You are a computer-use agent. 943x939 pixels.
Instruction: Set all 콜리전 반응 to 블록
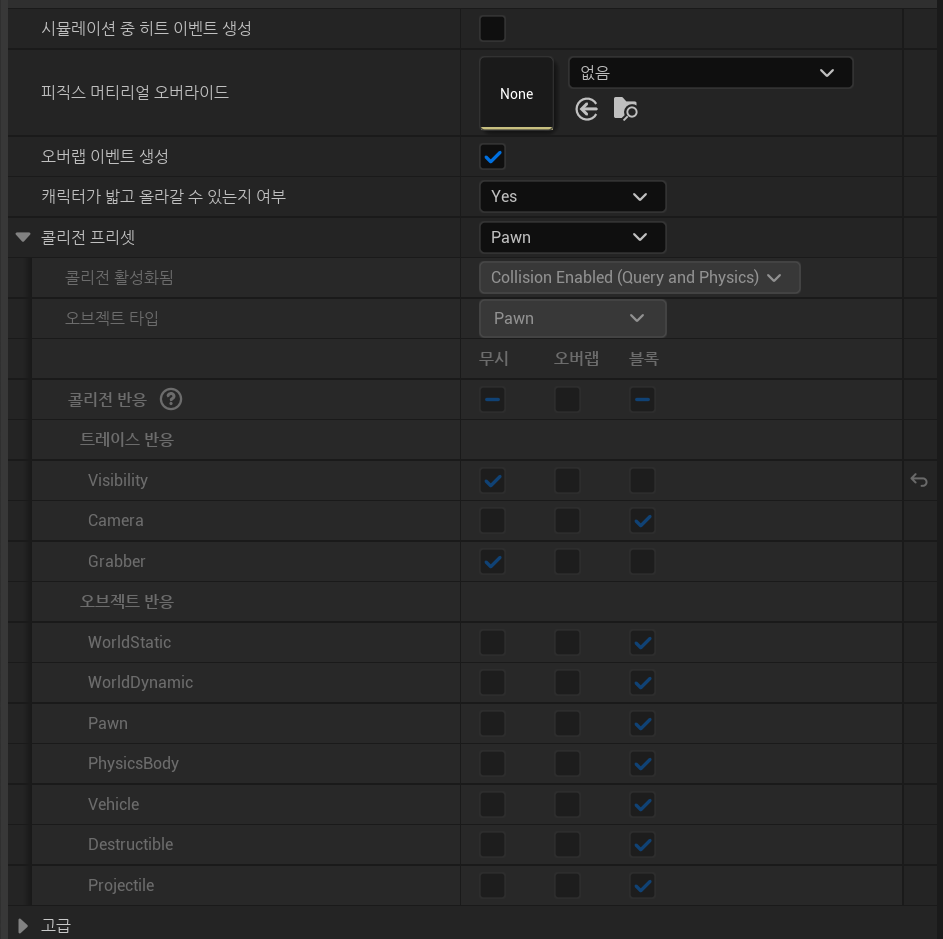pyautogui.click(x=642, y=399)
